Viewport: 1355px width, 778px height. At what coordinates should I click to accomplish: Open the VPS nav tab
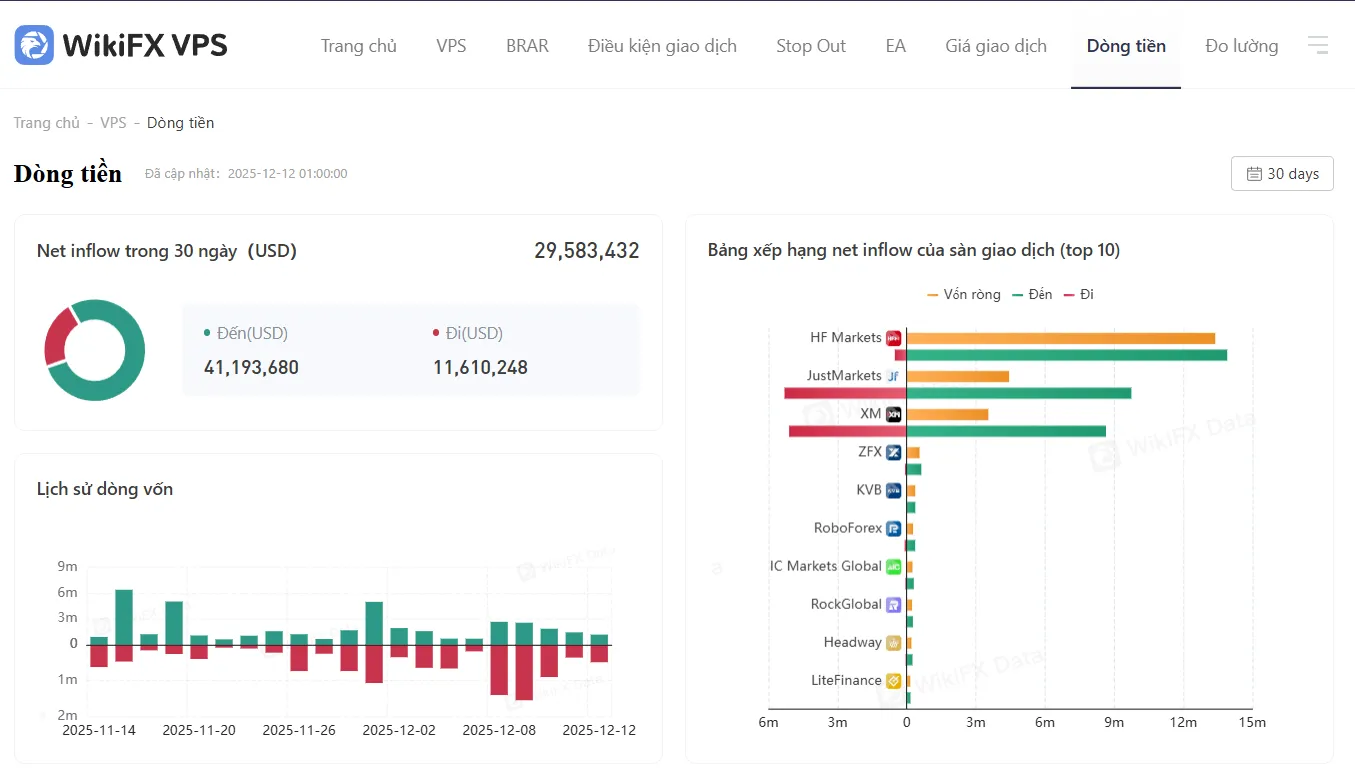pos(451,46)
